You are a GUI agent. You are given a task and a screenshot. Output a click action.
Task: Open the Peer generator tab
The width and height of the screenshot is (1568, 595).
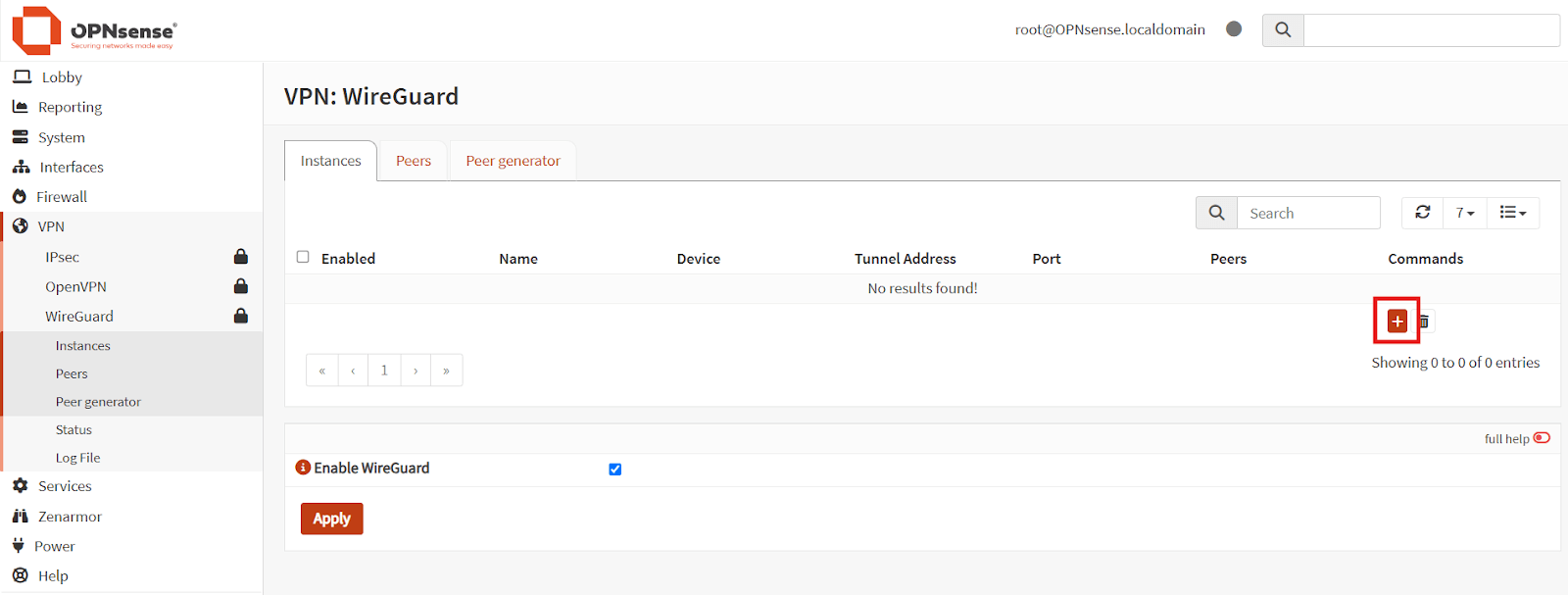pos(513,161)
